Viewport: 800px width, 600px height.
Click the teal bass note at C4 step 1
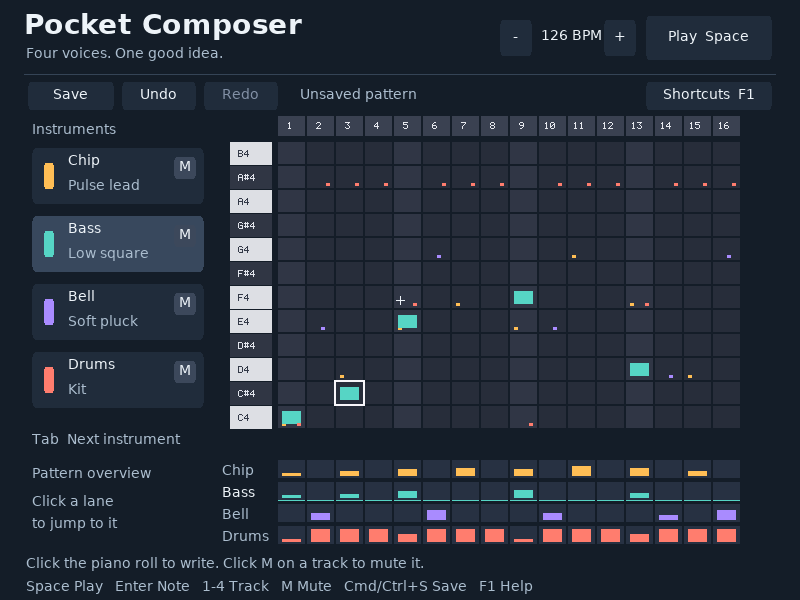point(291,417)
